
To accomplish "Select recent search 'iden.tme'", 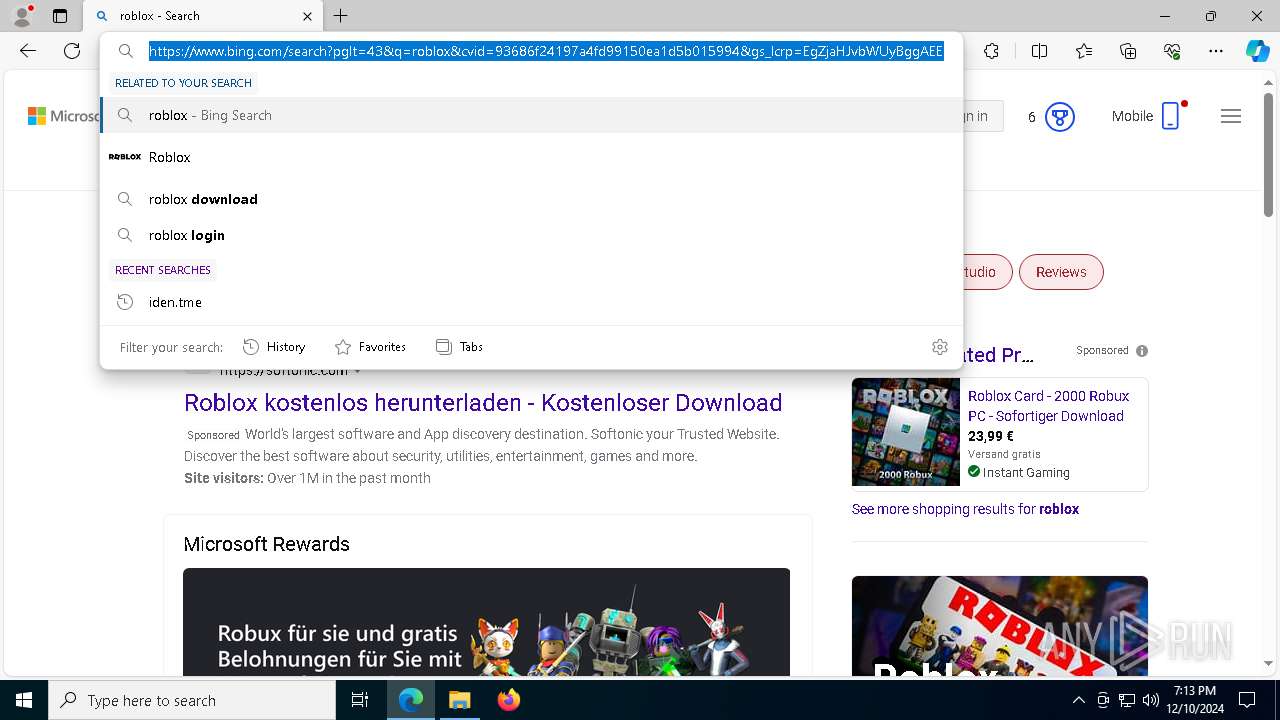I will tap(531, 302).
